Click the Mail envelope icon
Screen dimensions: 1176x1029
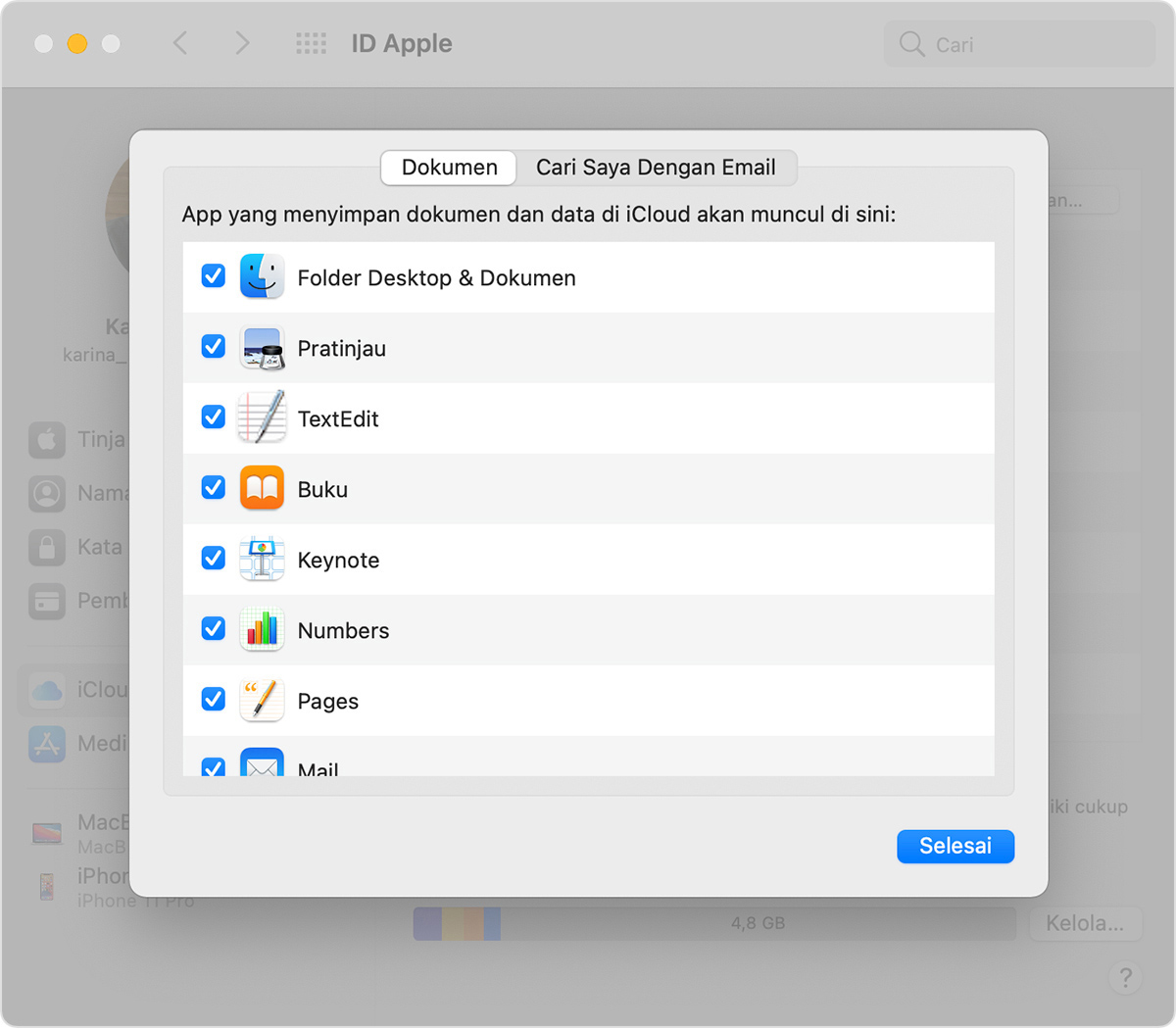point(262,763)
